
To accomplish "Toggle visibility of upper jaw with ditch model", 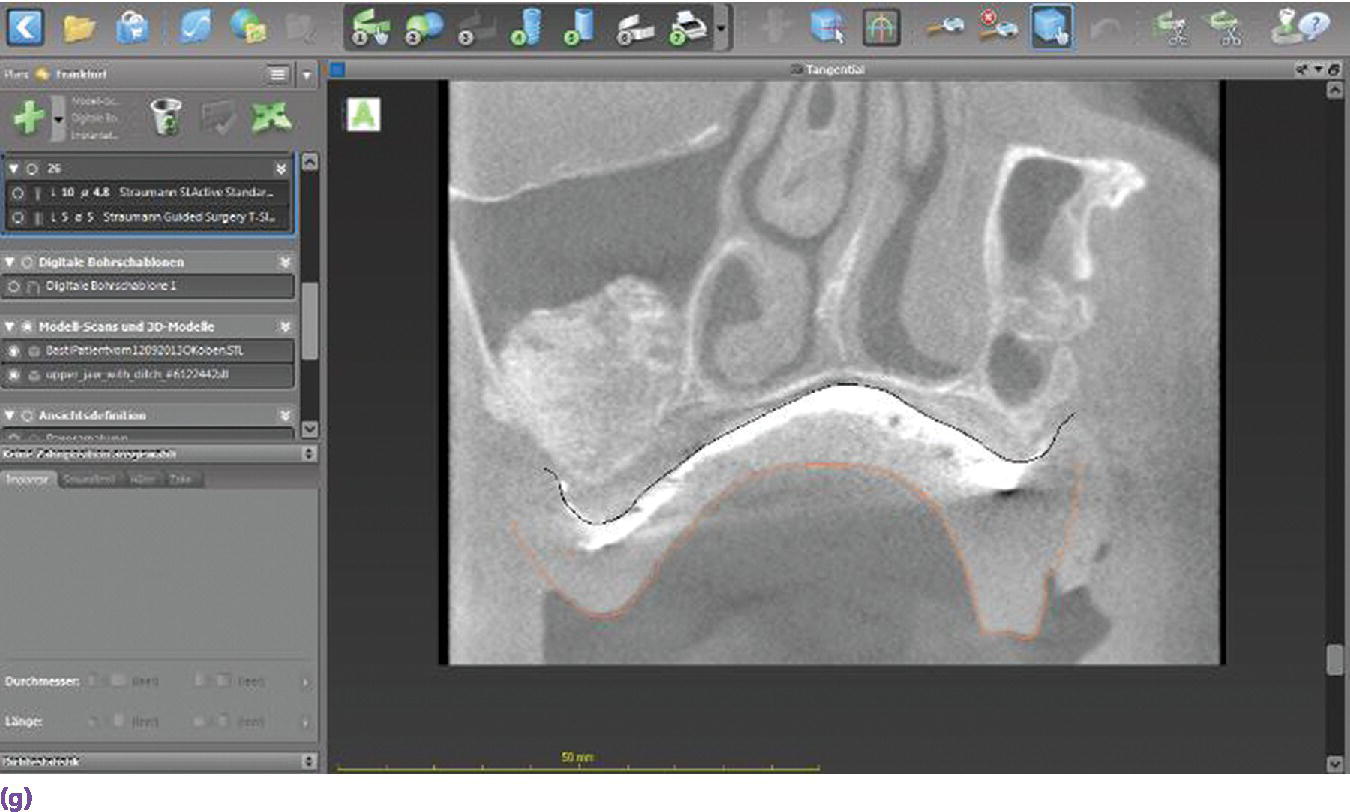I will click(15, 374).
